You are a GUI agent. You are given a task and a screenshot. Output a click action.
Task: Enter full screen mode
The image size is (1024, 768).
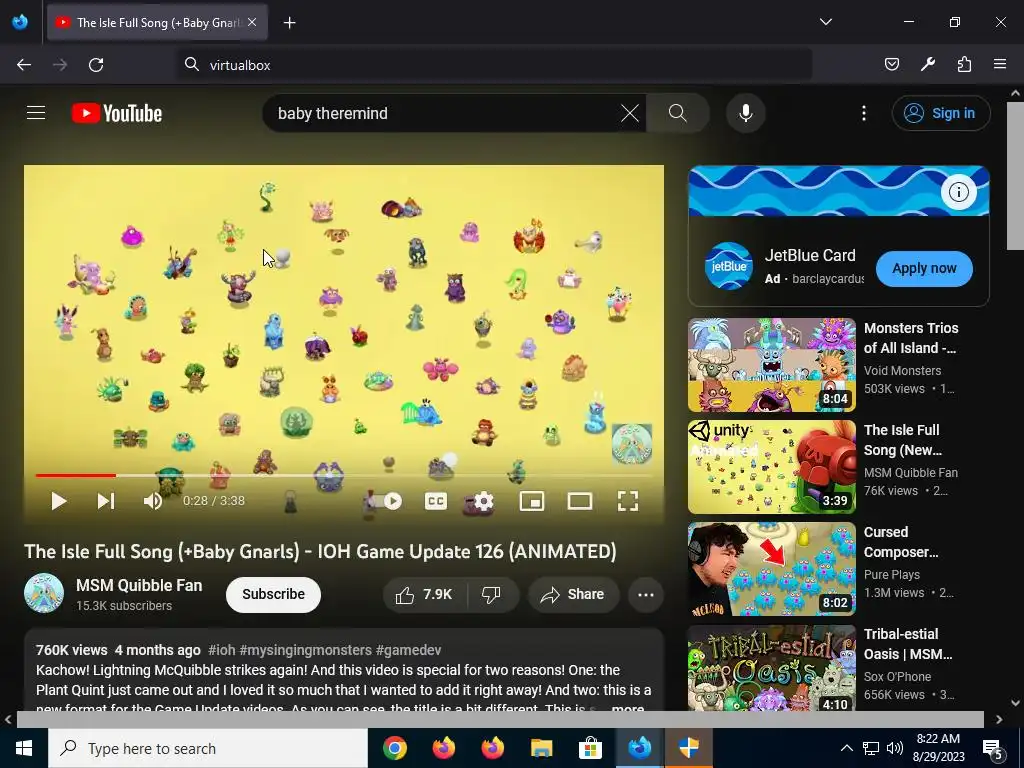tap(628, 501)
